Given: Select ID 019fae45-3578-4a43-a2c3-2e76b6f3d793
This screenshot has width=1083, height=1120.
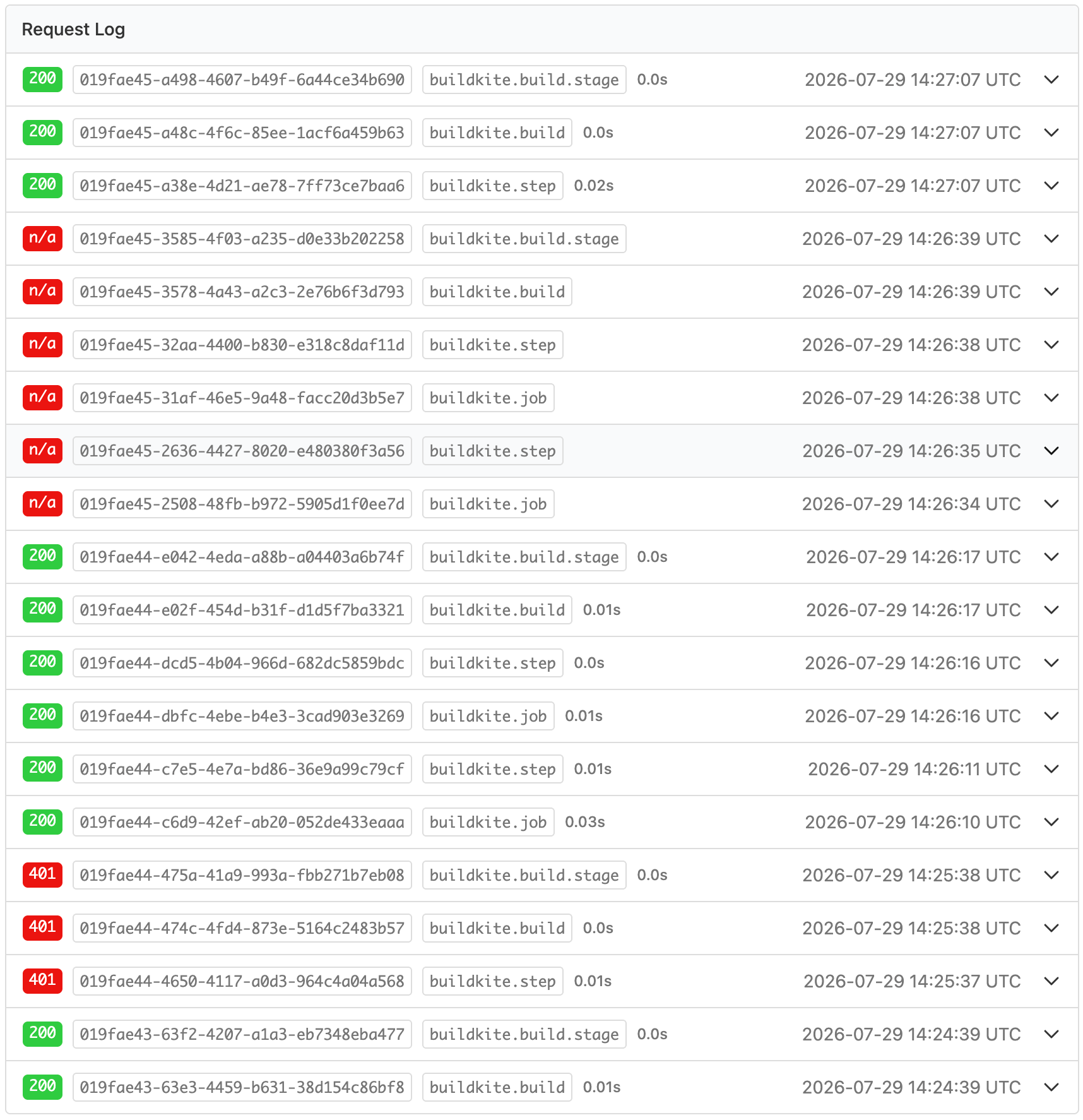Looking at the screenshot, I should pyautogui.click(x=242, y=292).
